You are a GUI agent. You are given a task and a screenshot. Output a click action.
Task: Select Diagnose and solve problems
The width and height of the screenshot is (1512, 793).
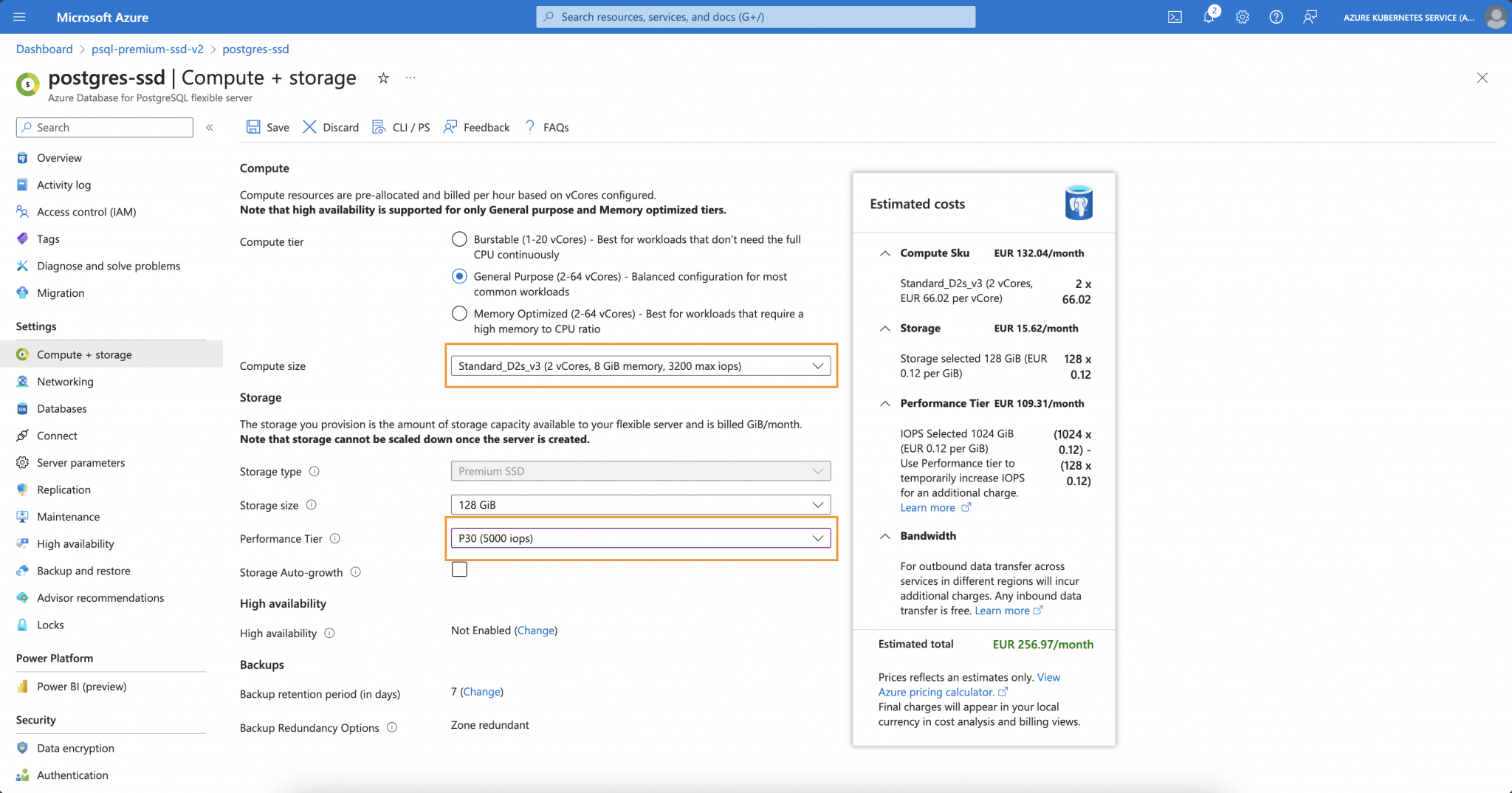click(108, 266)
